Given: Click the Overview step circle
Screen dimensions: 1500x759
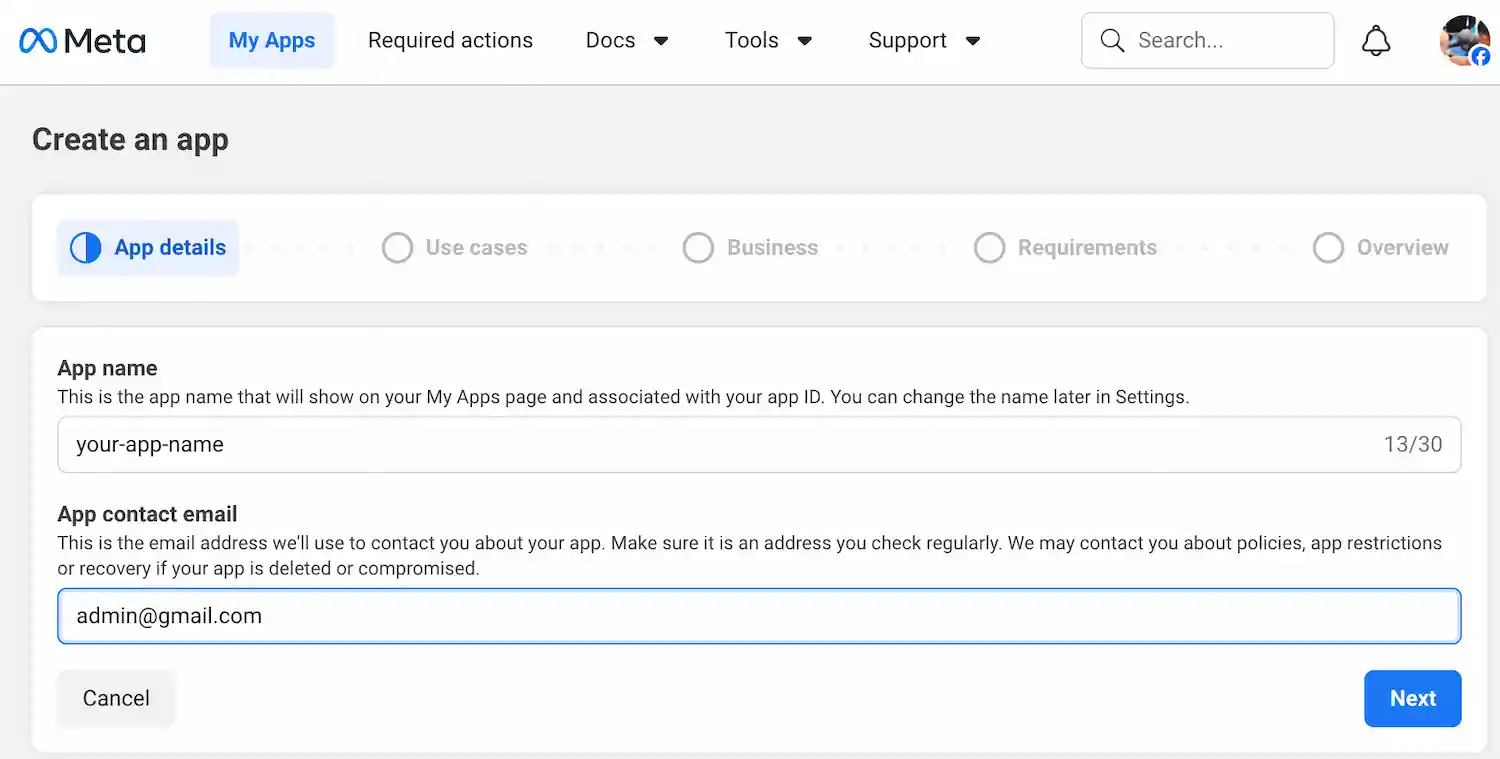Looking at the screenshot, I should click(x=1328, y=247).
